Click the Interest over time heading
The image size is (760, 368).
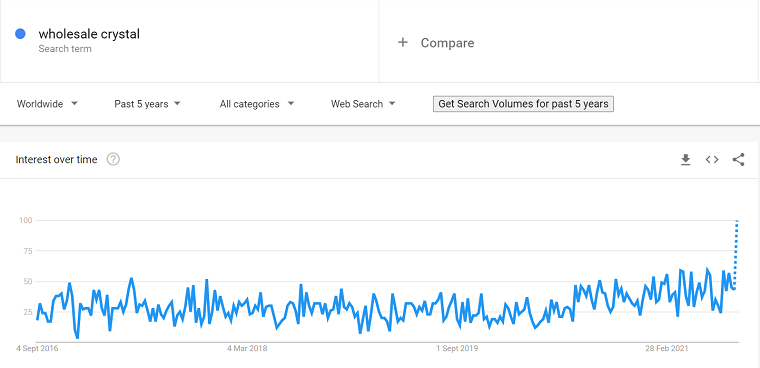[56, 160]
